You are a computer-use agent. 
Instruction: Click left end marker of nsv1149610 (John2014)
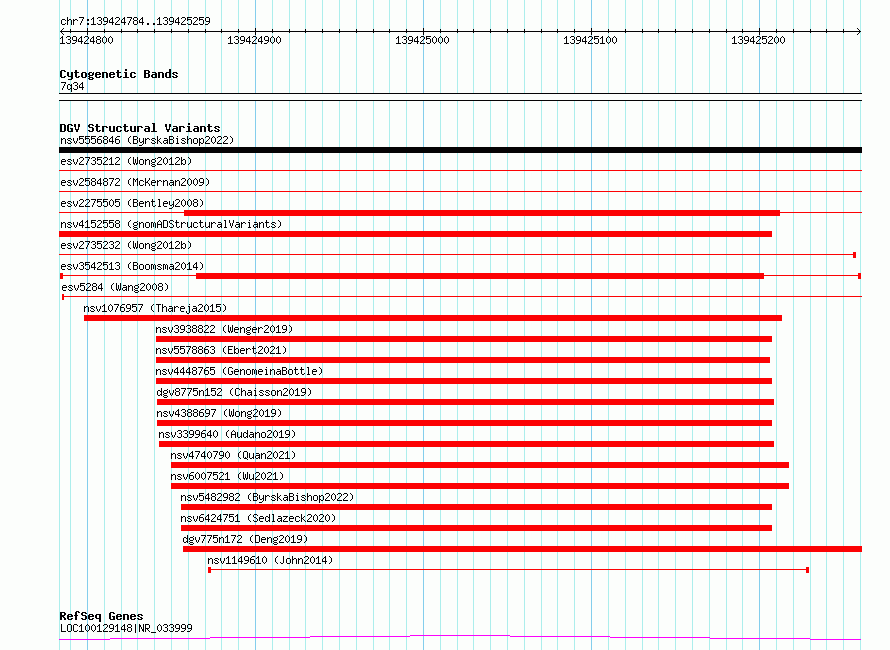[209, 570]
